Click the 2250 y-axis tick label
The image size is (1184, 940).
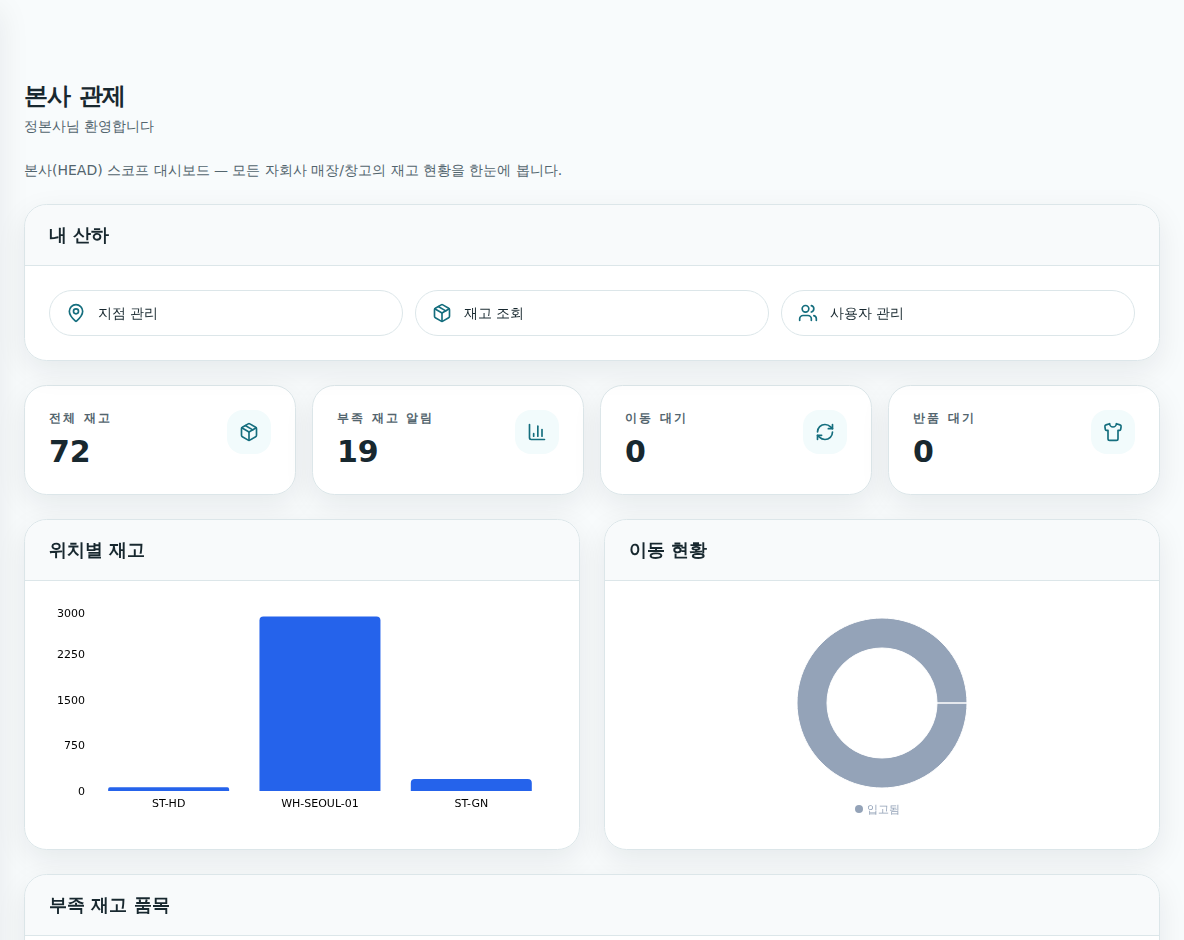(71, 654)
